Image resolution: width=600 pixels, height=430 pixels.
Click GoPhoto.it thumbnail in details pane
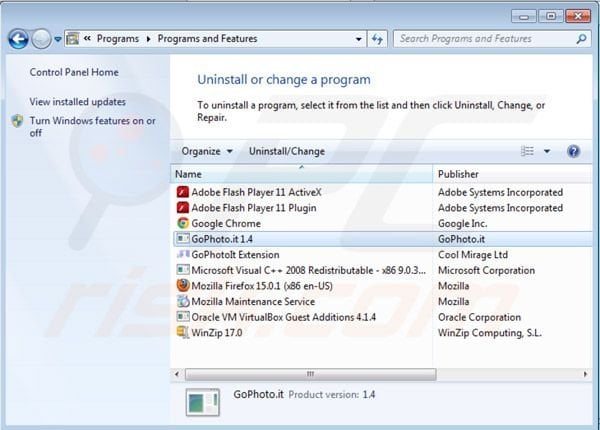click(203, 402)
